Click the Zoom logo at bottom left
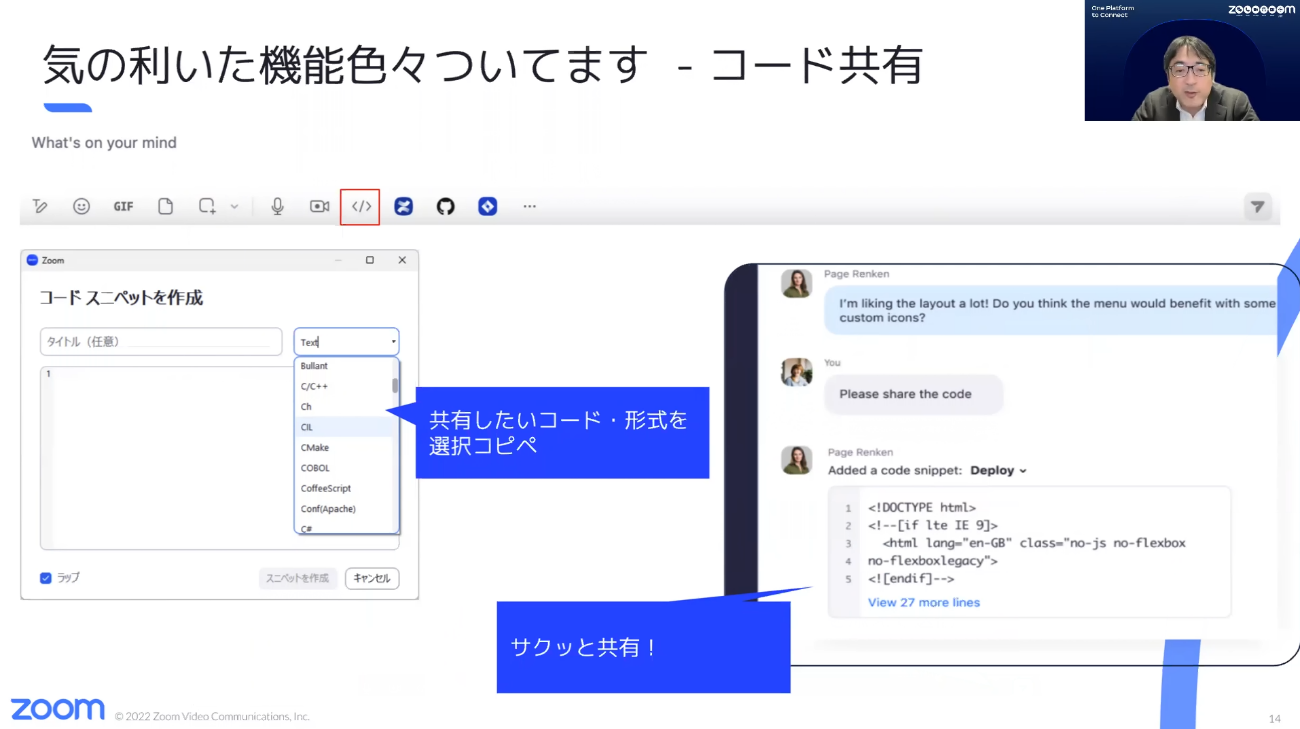 (57, 709)
